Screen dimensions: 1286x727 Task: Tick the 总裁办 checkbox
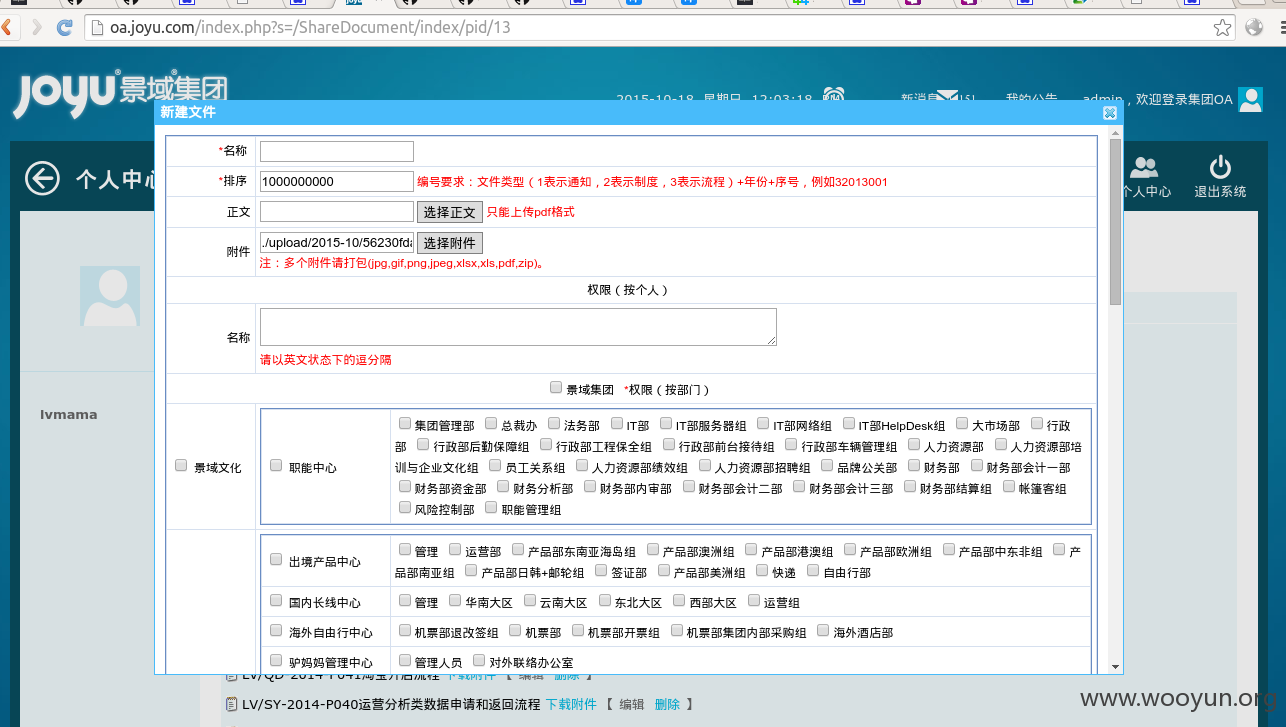[x=491, y=423]
